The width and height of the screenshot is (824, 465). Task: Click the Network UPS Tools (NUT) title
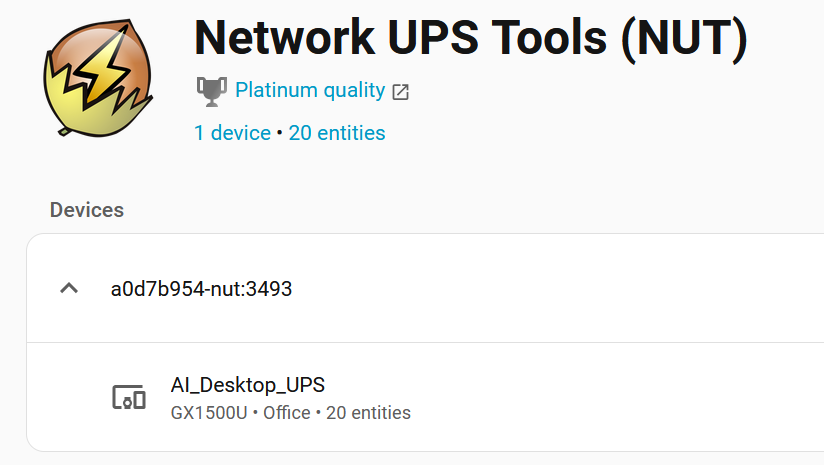[x=470, y=37]
